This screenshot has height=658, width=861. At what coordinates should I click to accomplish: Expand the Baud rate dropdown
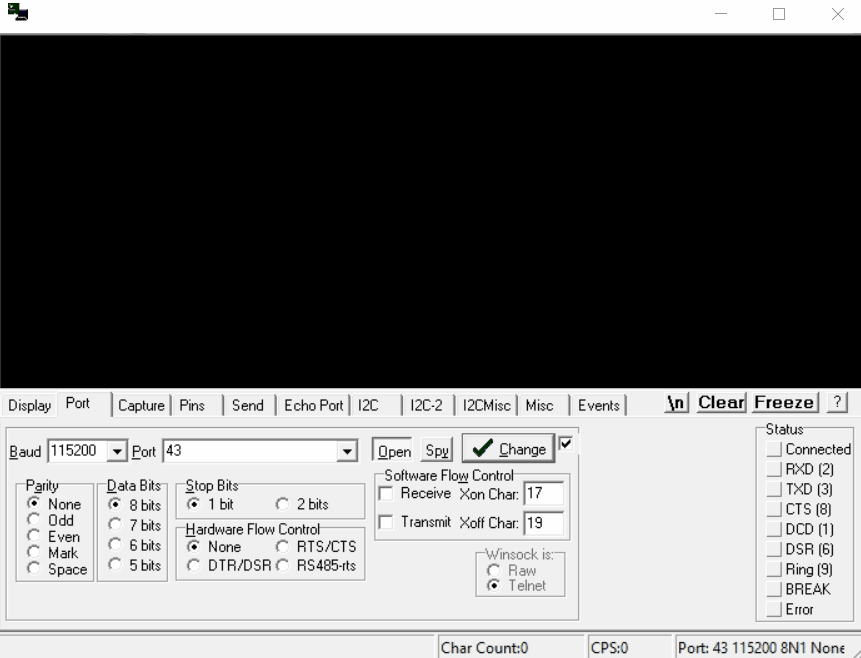coord(118,451)
